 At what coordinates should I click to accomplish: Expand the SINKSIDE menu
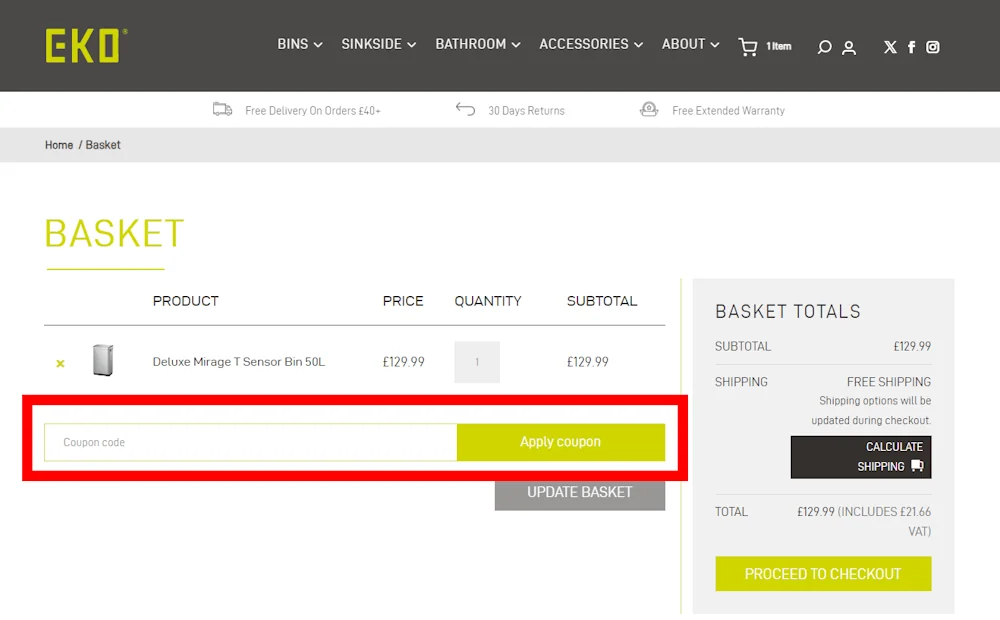pos(379,44)
